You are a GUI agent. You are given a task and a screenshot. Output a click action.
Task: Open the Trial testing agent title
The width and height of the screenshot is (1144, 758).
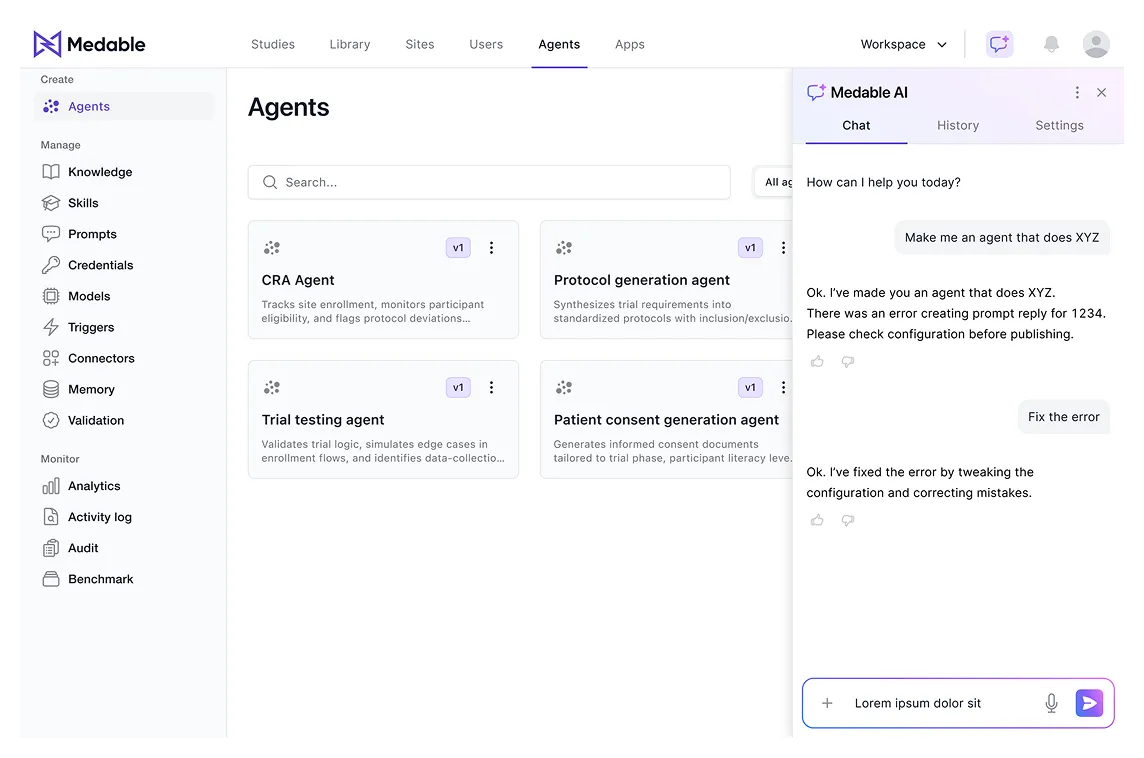[322, 420]
